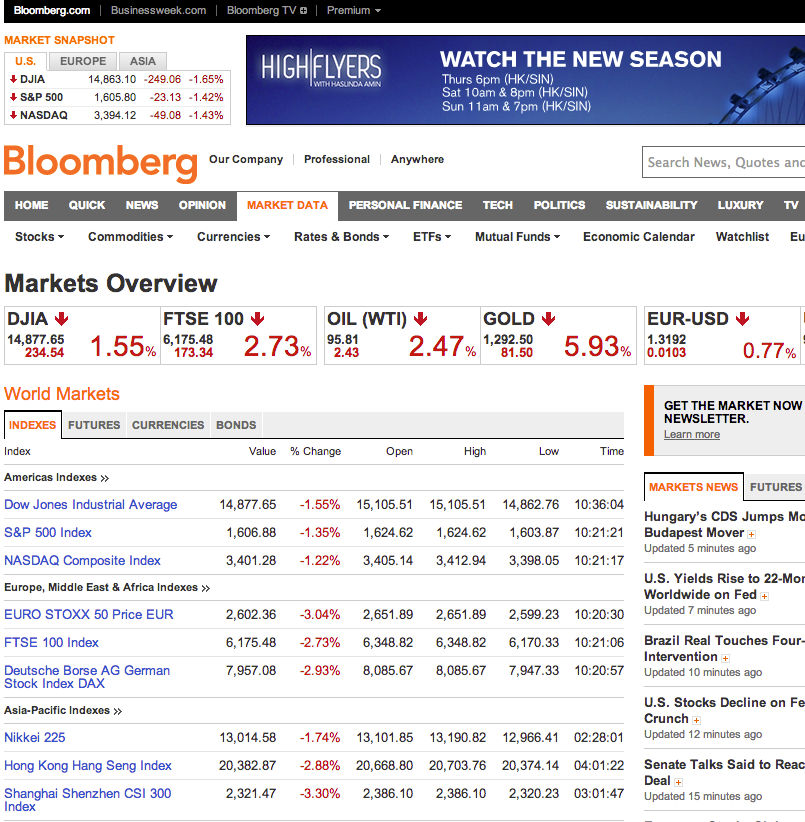Click the red down arrow beside NASDAQ snapshot
The image size is (805, 822).
coord(13,115)
